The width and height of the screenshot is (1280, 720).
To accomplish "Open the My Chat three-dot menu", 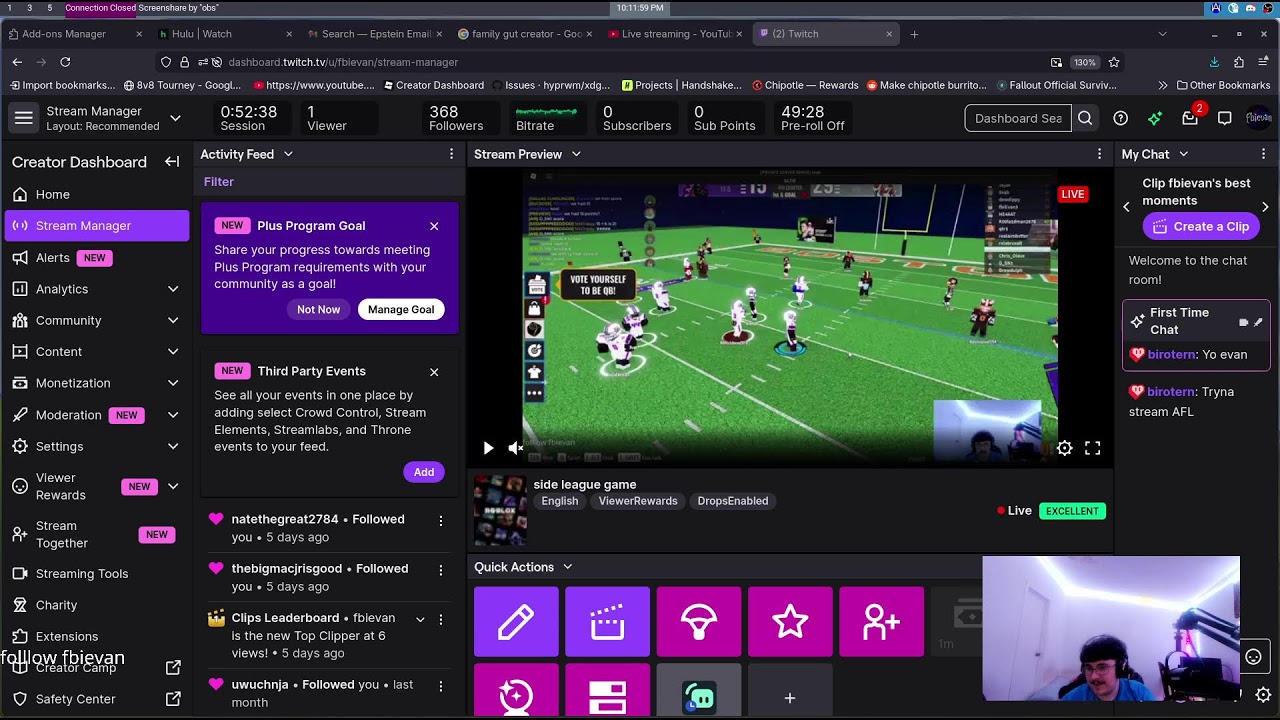I will click(1263, 154).
